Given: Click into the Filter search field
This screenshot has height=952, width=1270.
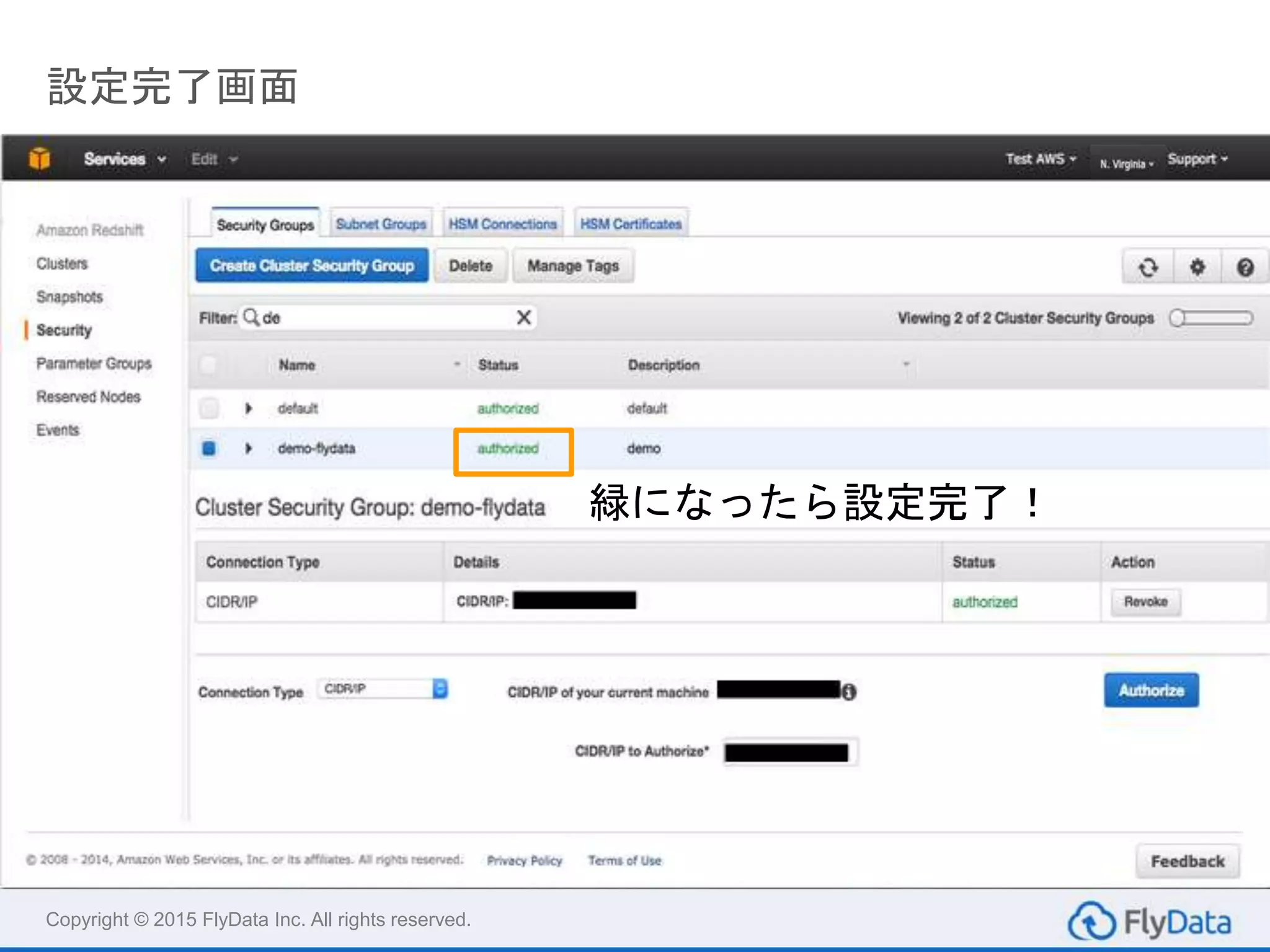Looking at the screenshot, I should (x=388, y=317).
